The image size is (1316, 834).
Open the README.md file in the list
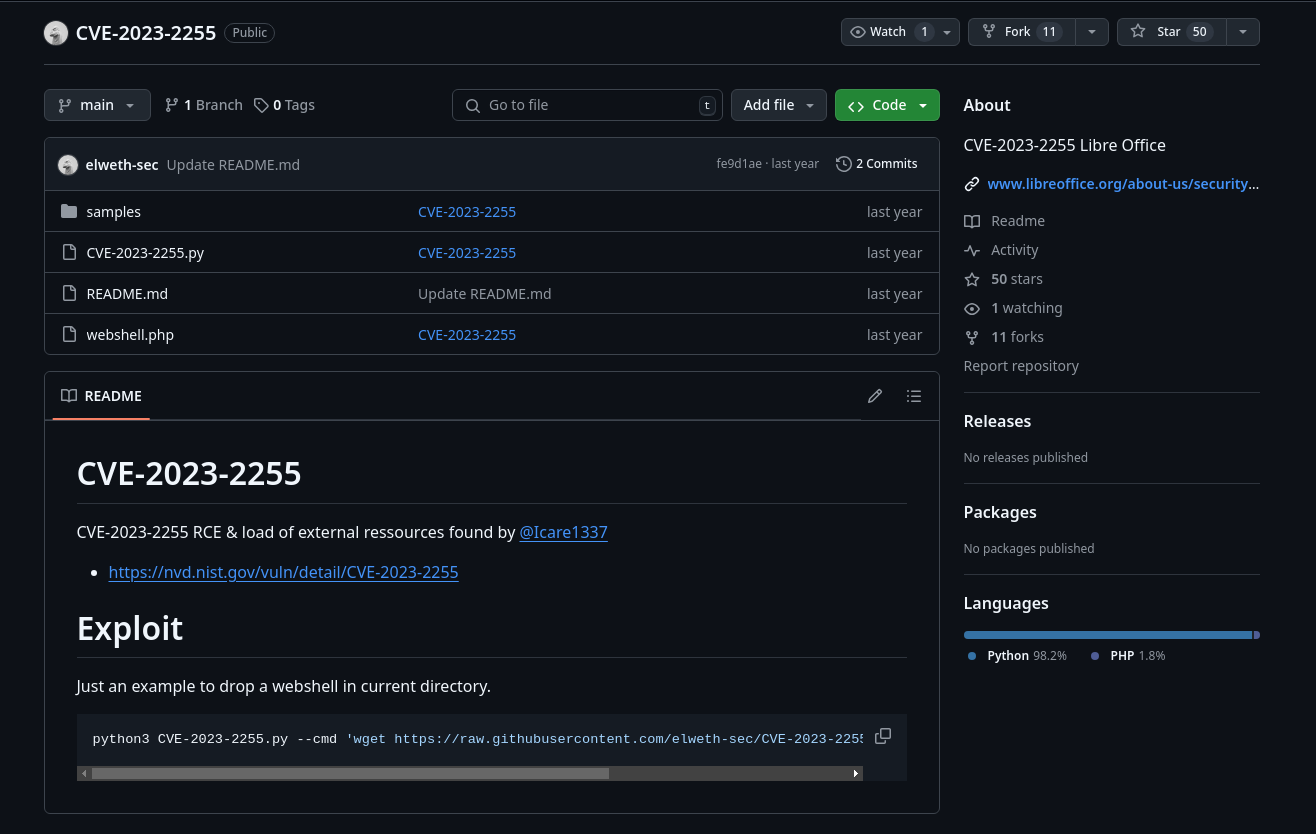click(127, 294)
